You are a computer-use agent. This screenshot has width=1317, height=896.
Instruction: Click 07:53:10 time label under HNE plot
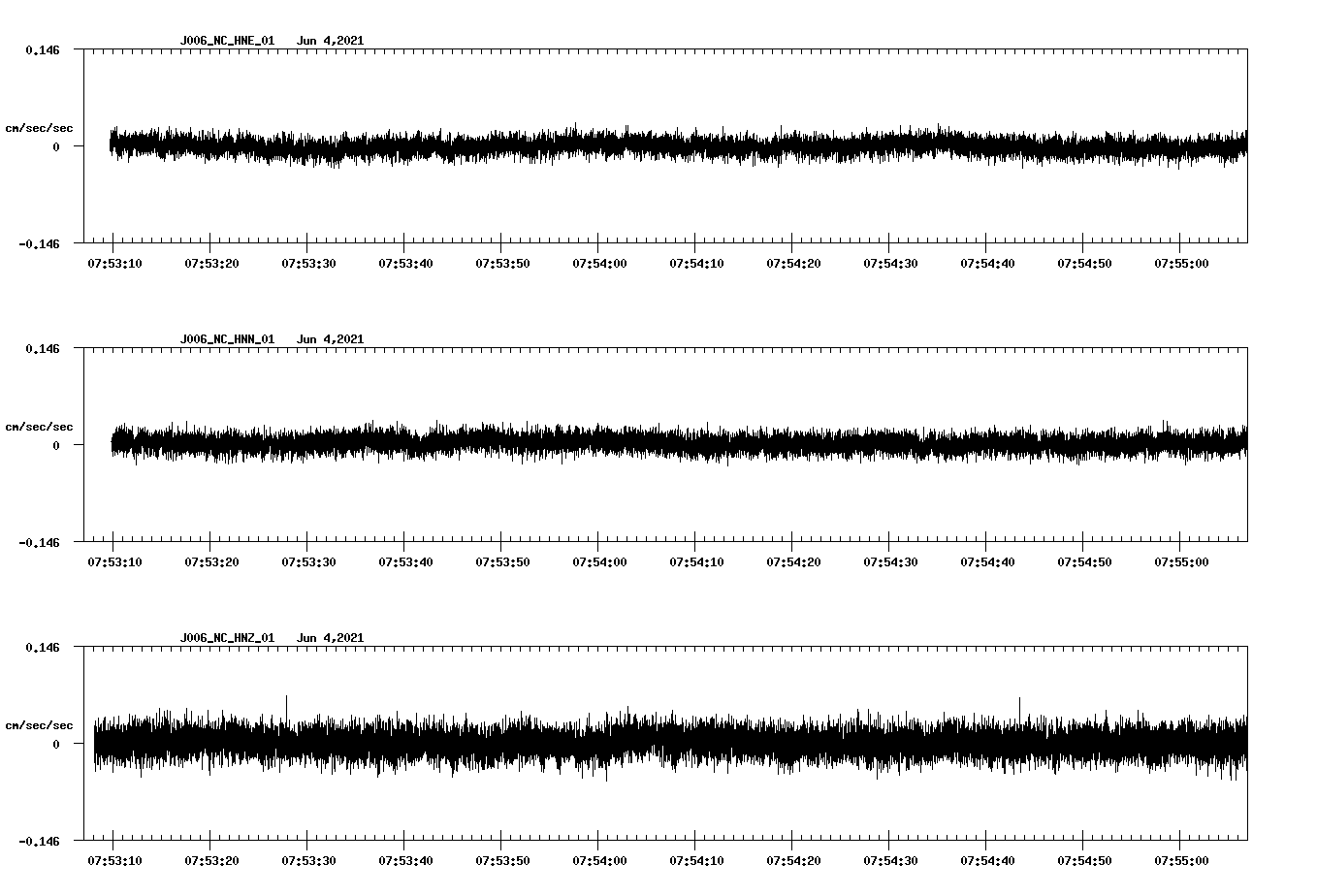[x=114, y=263]
